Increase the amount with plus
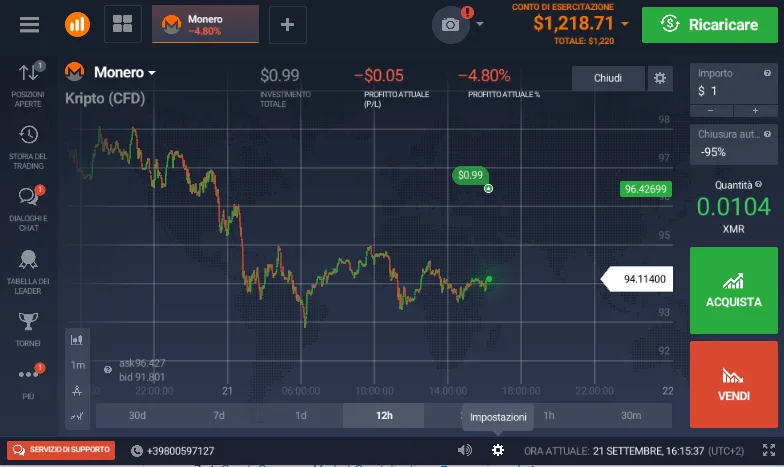 (x=756, y=110)
